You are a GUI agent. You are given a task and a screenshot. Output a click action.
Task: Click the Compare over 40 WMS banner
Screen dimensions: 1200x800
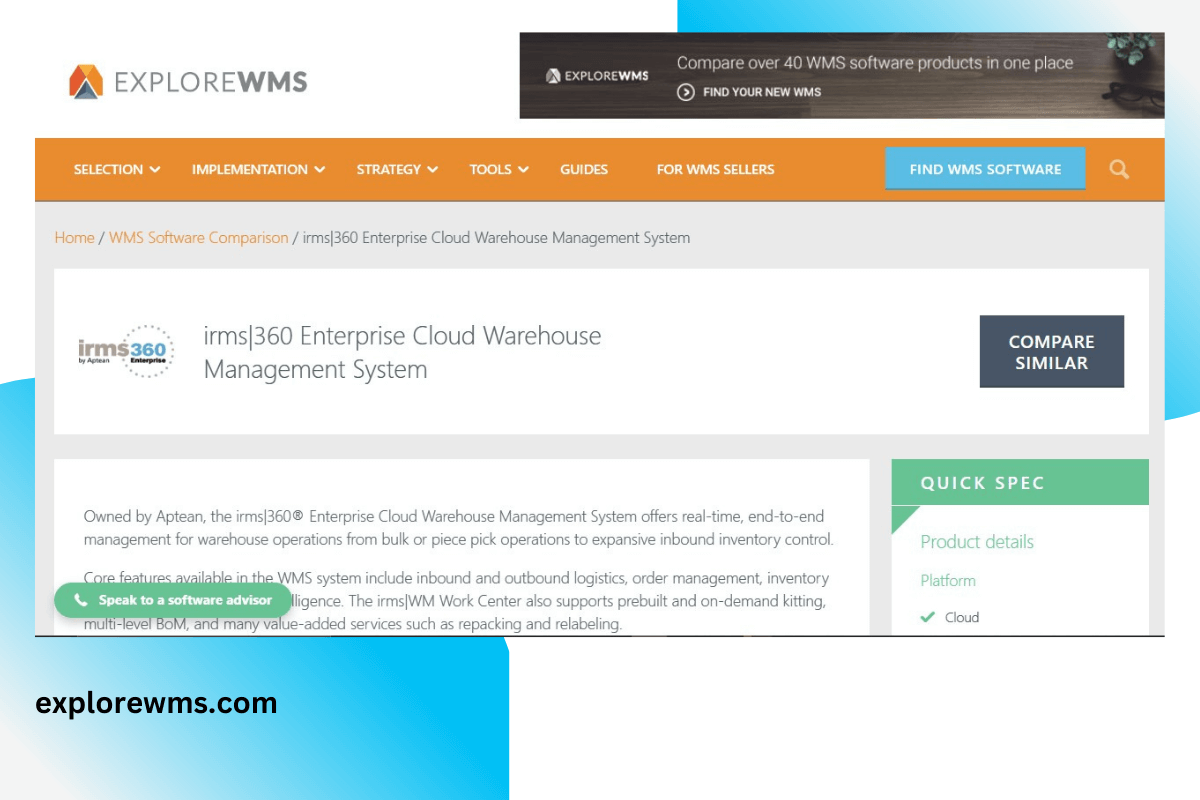842,75
